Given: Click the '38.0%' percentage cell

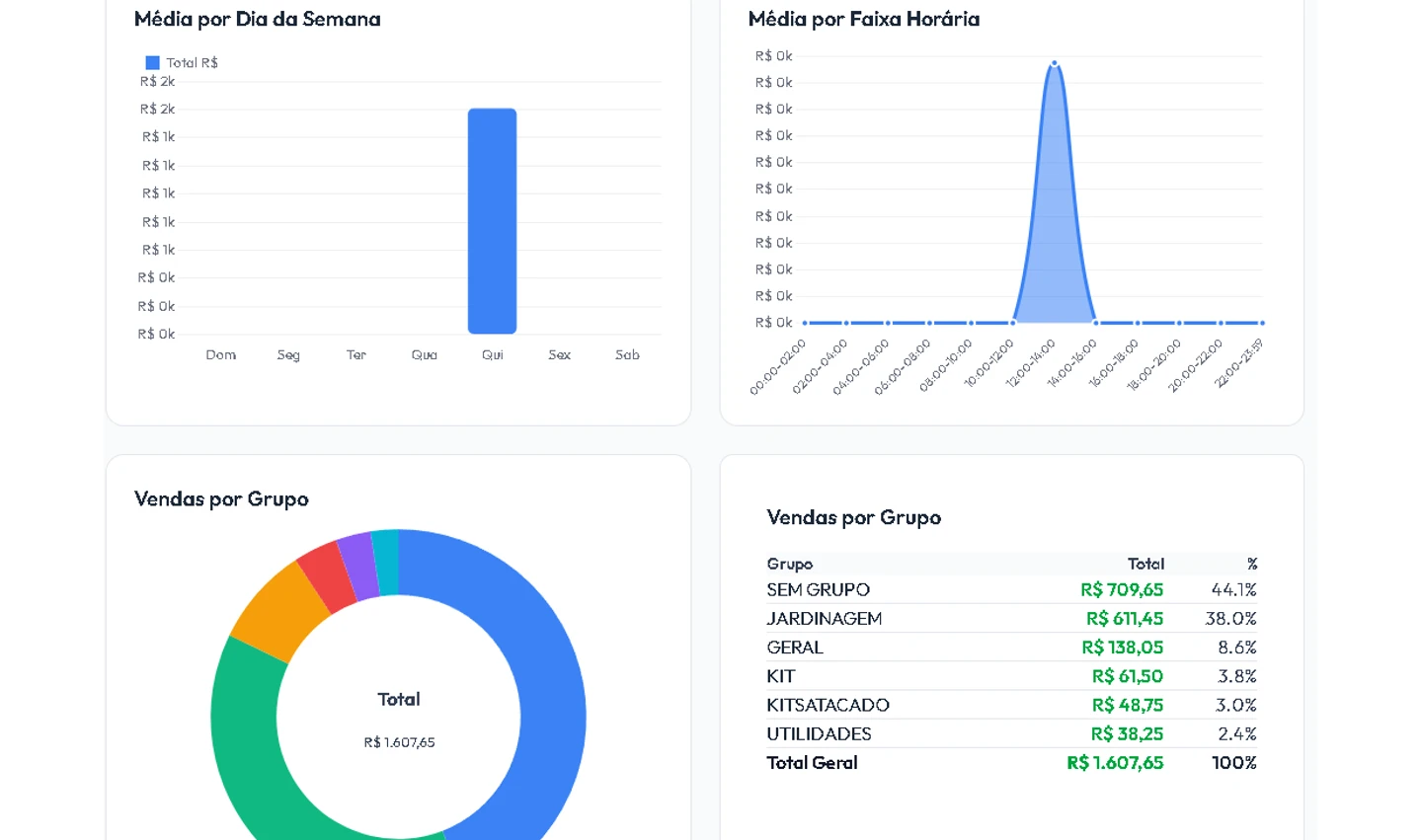Looking at the screenshot, I should [x=1231, y=619].
